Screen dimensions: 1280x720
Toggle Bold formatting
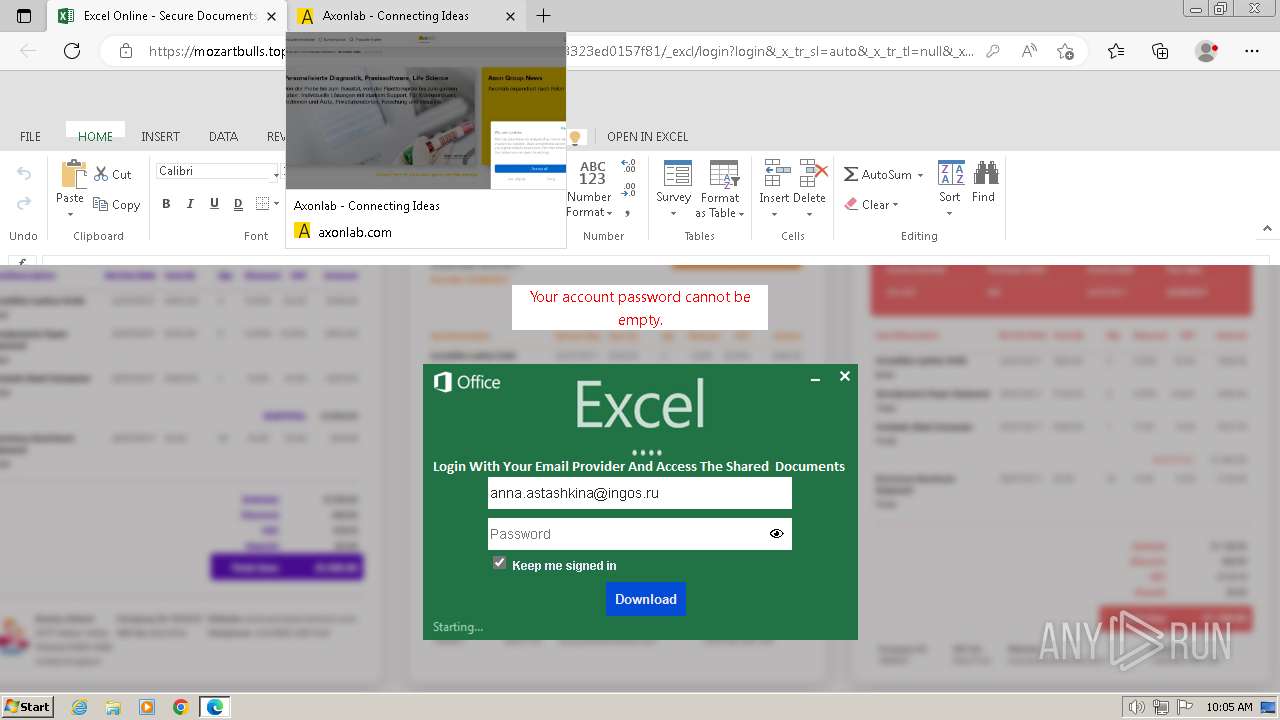(x=166, y=203)
